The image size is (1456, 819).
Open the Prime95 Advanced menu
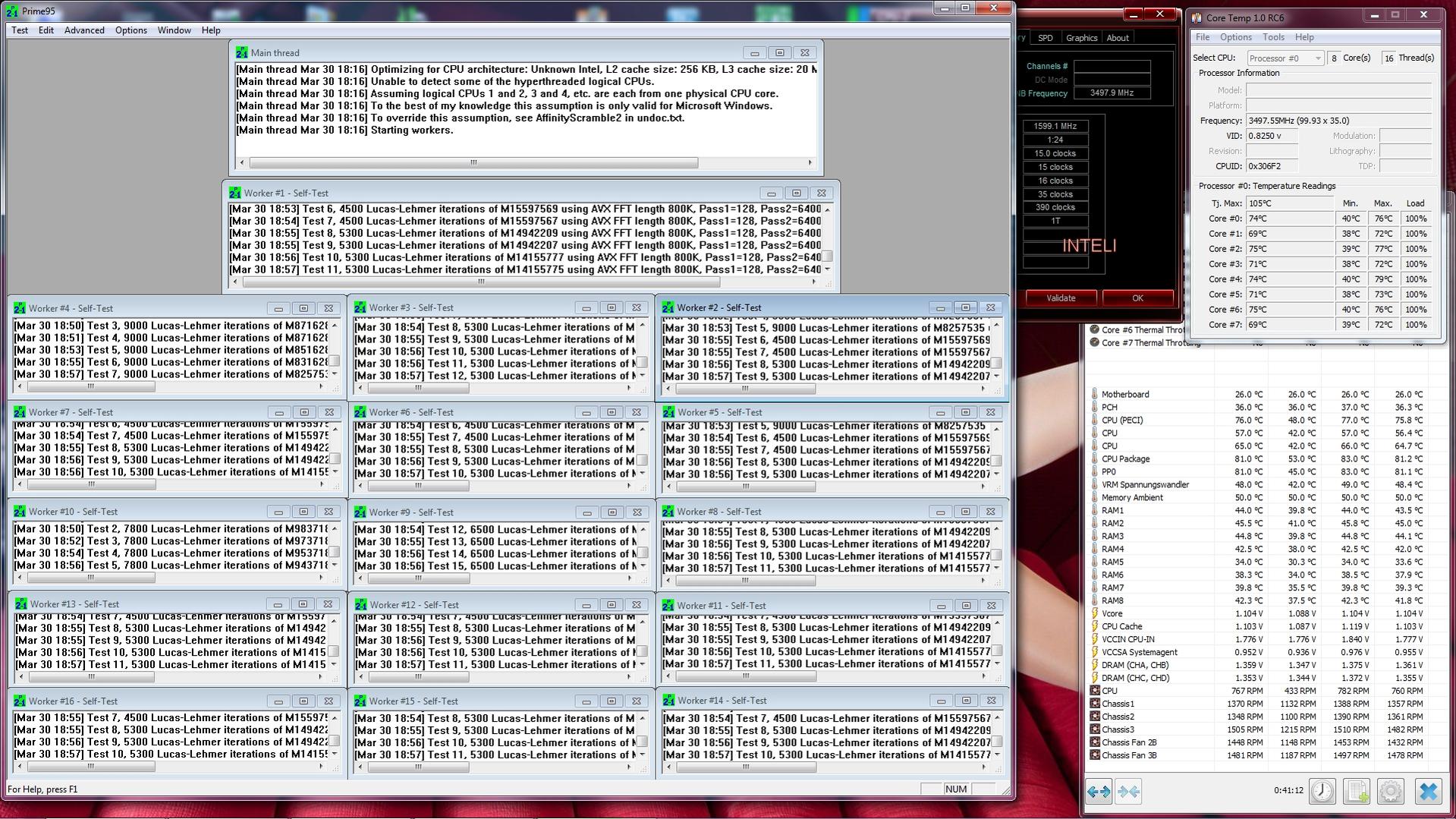pyautogui.click(x=84, y=30)
